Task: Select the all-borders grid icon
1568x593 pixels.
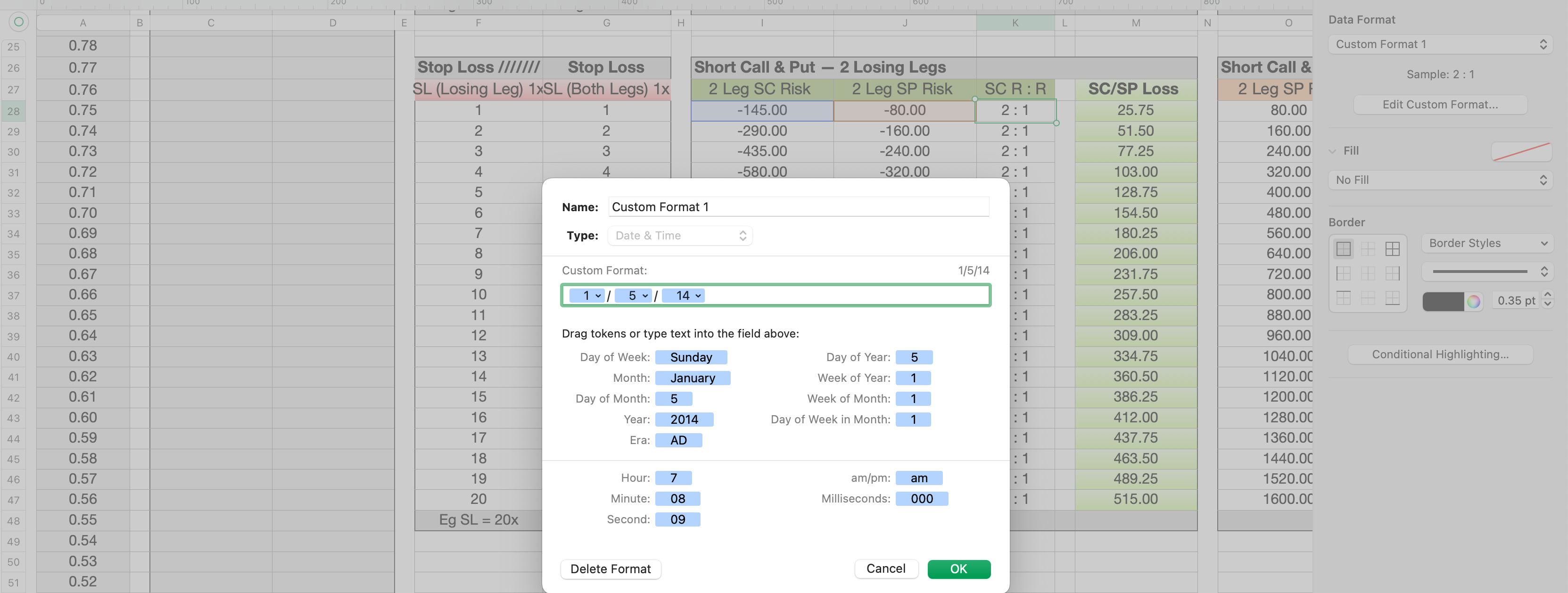Action: click(1392, 248)
